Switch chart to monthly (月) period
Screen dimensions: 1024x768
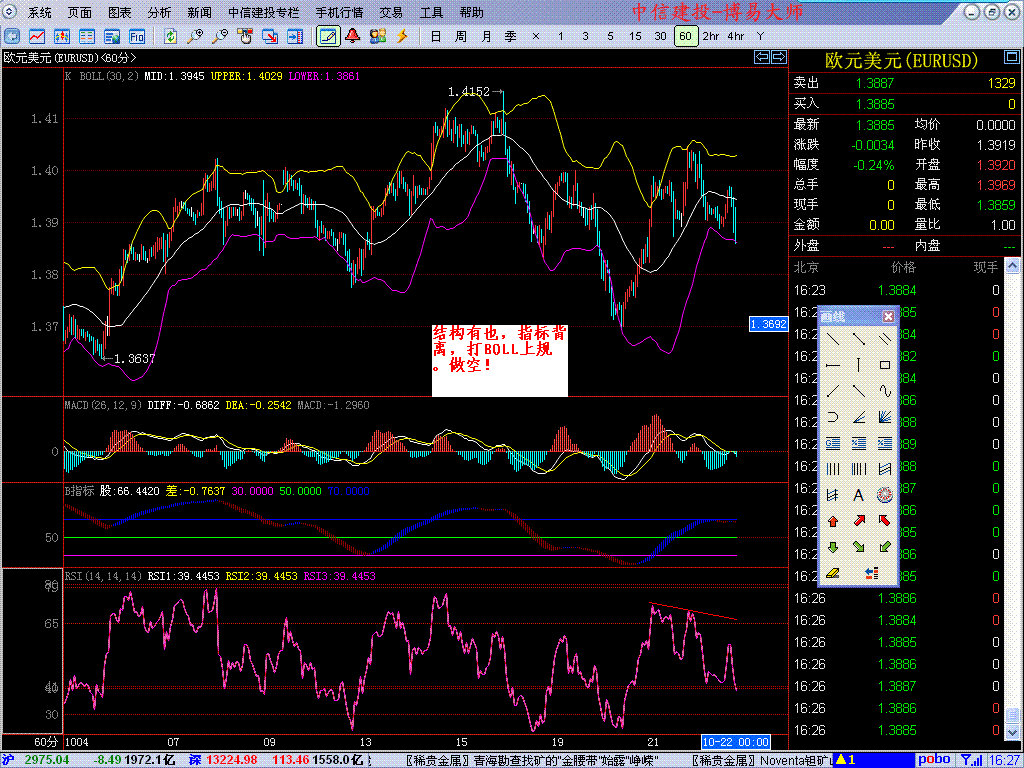tap(486, 37)
